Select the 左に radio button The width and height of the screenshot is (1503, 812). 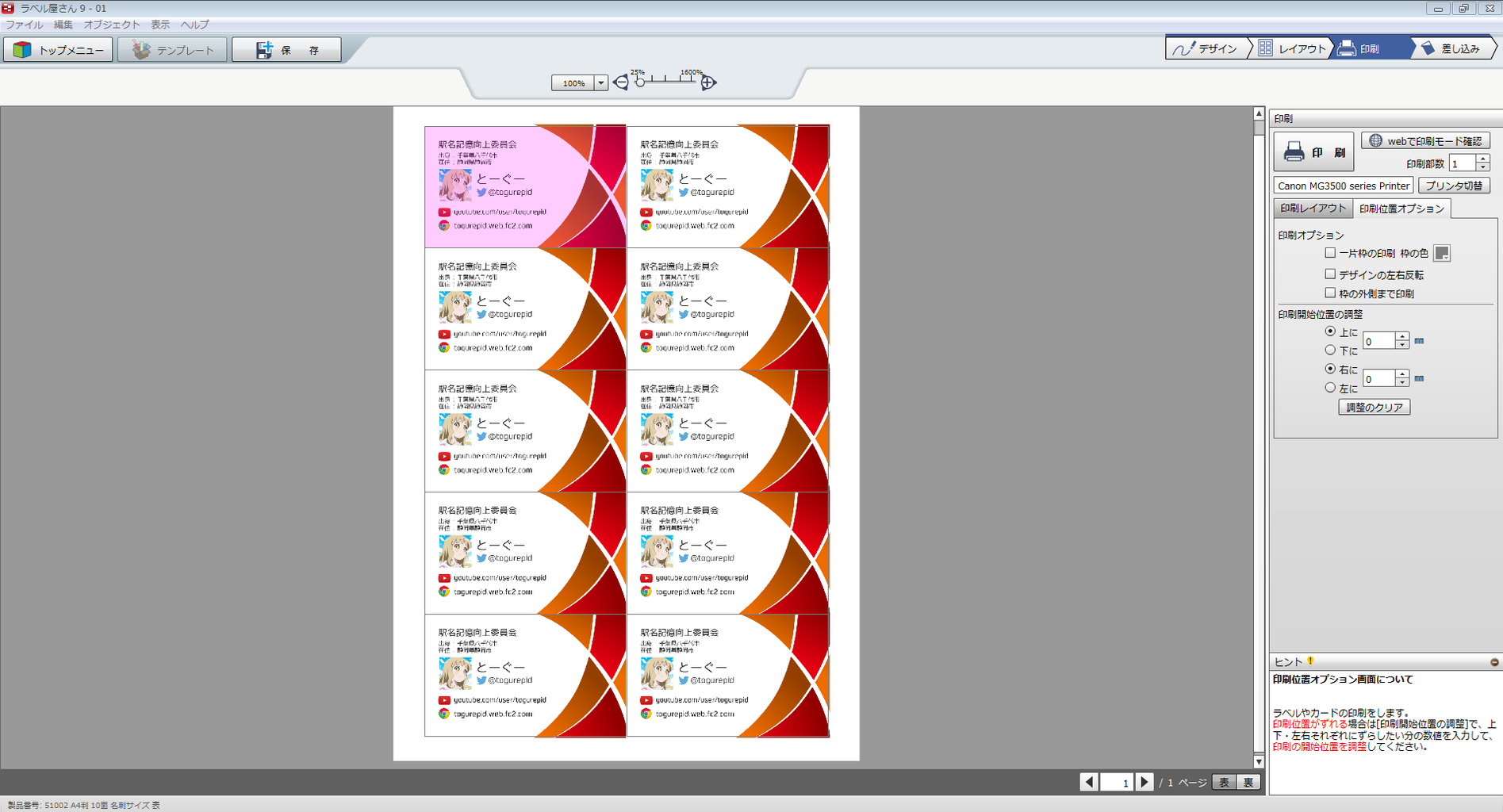click(x=1330, y=388)
